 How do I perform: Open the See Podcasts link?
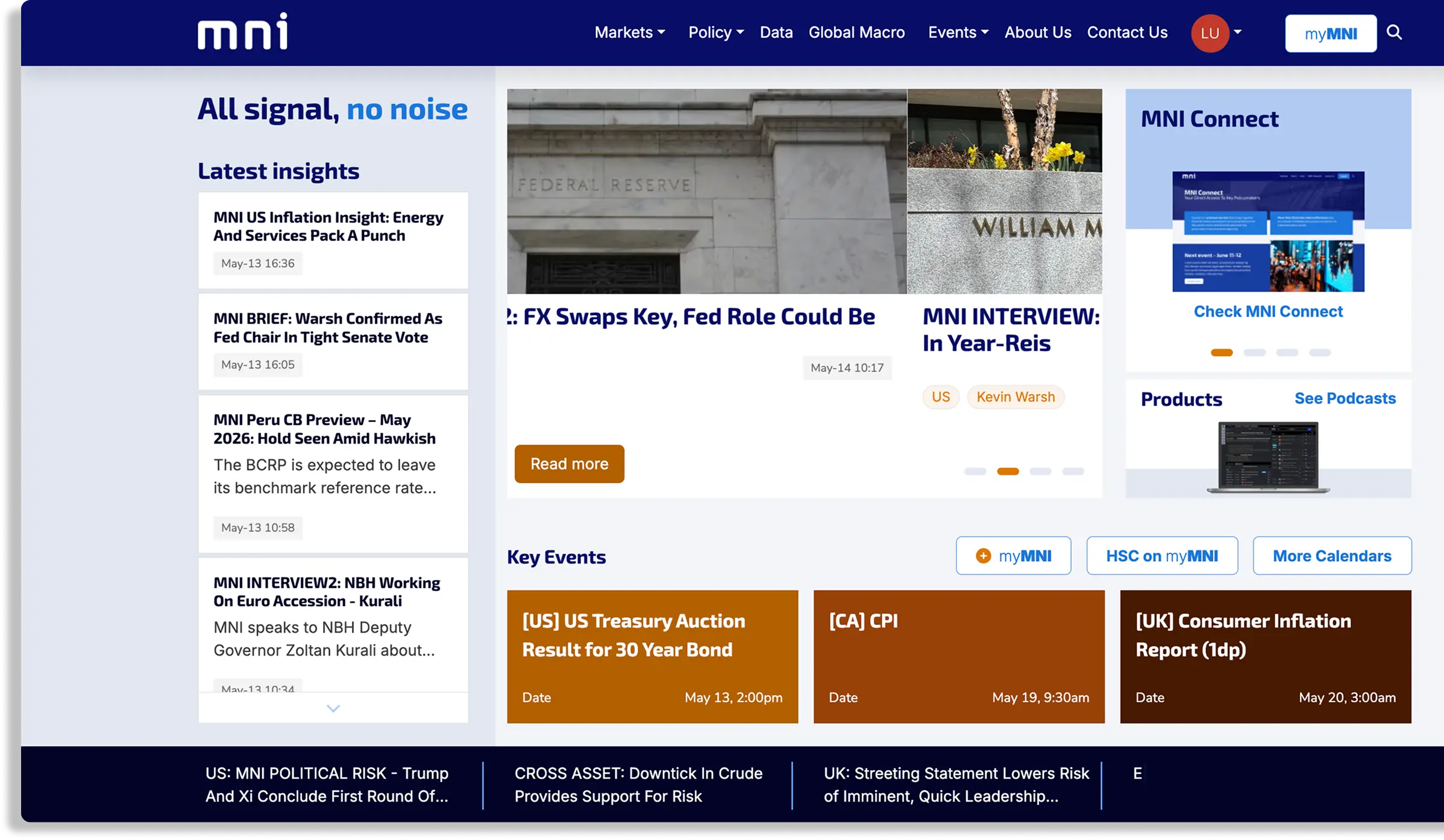point(1345,398)
